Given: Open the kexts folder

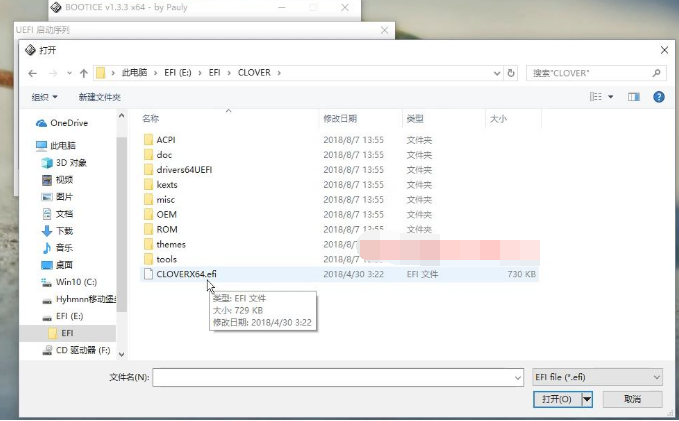Looking at the screenshot, I should [x=167, y=184].
